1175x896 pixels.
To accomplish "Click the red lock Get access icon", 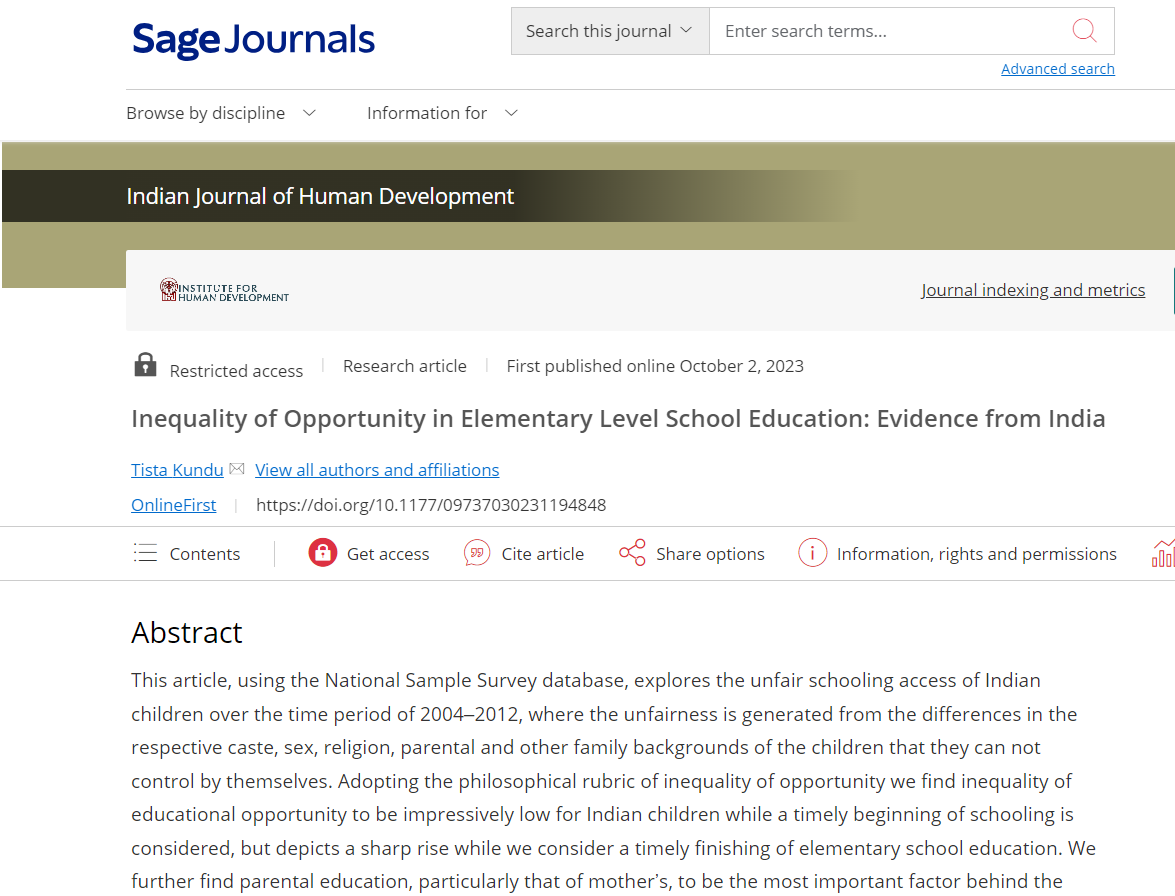I will point(323,553).
